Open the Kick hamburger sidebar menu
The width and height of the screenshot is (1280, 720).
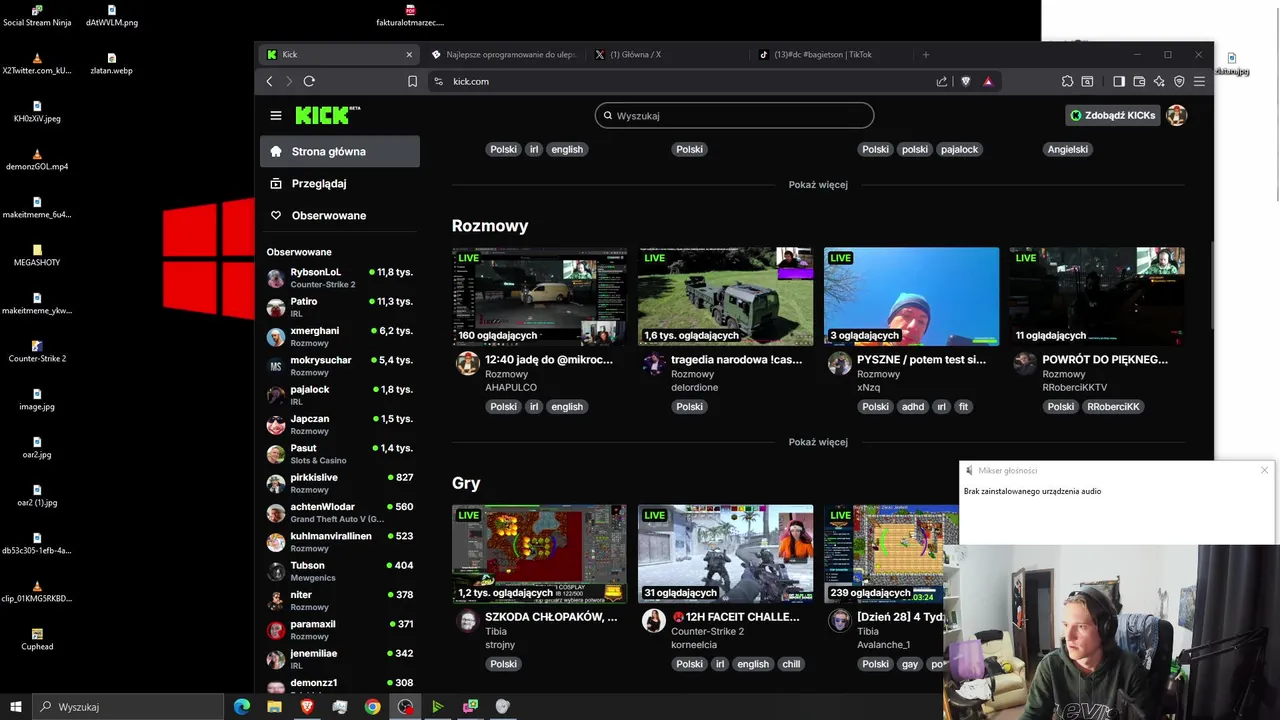(x=276, y=115)
